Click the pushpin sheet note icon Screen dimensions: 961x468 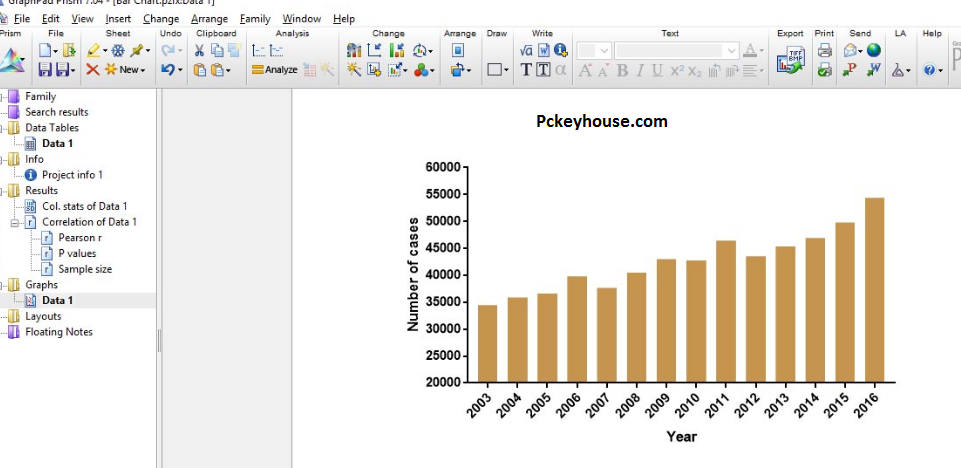(137, 51)
